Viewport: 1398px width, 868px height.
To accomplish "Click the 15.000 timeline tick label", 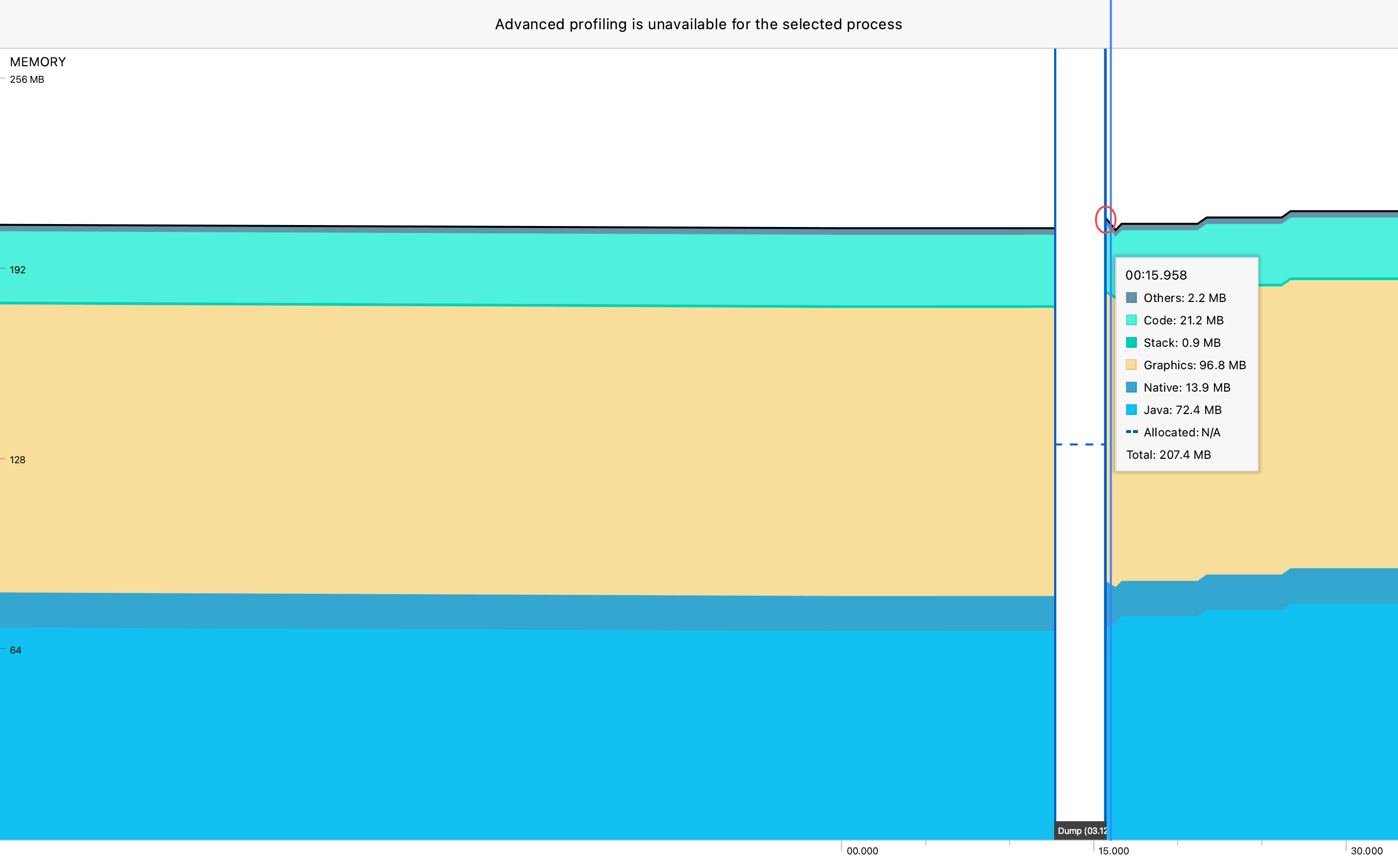I will [1113, 851].
